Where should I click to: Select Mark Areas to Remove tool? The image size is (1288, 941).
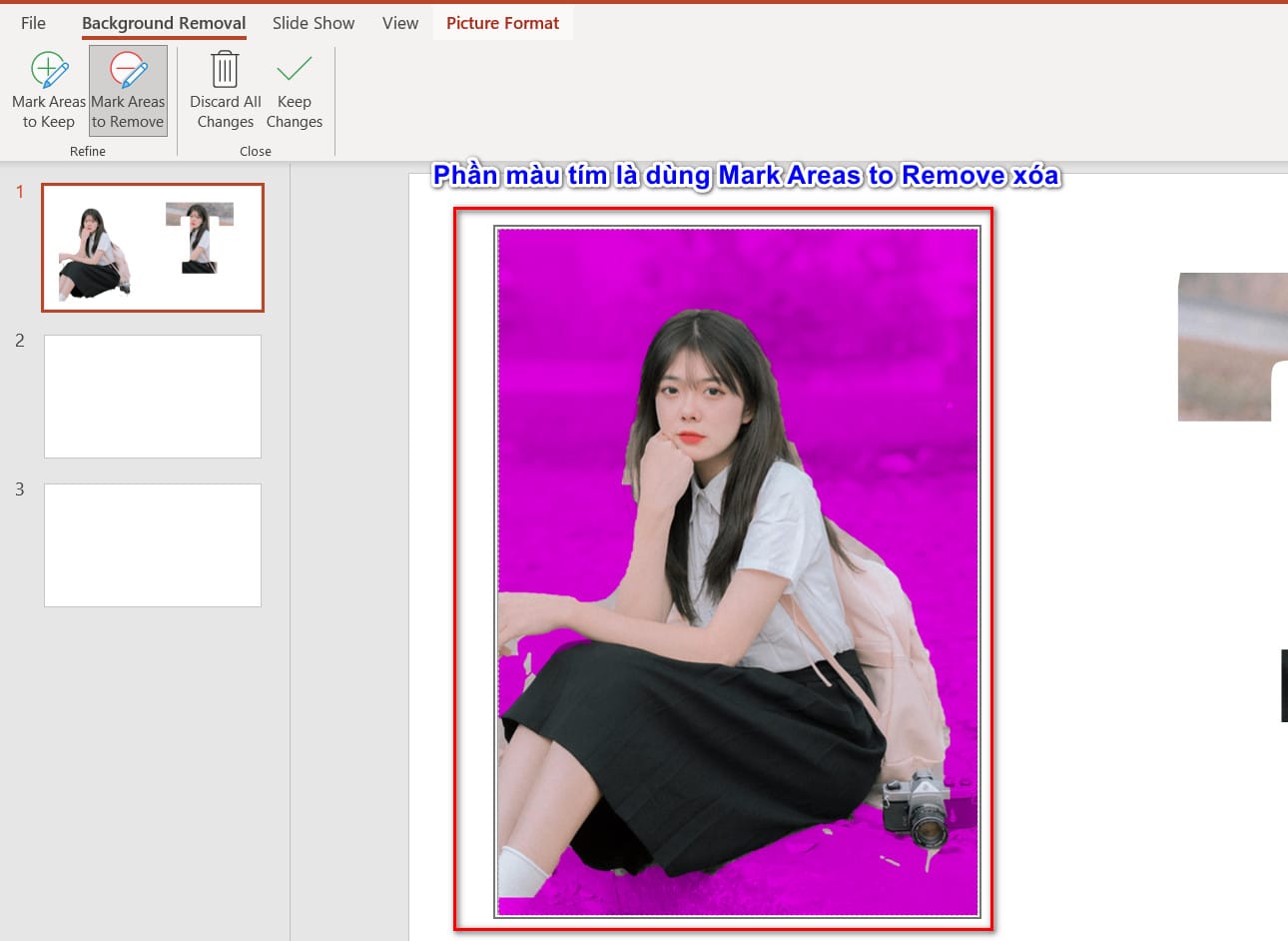coord(128,91)
